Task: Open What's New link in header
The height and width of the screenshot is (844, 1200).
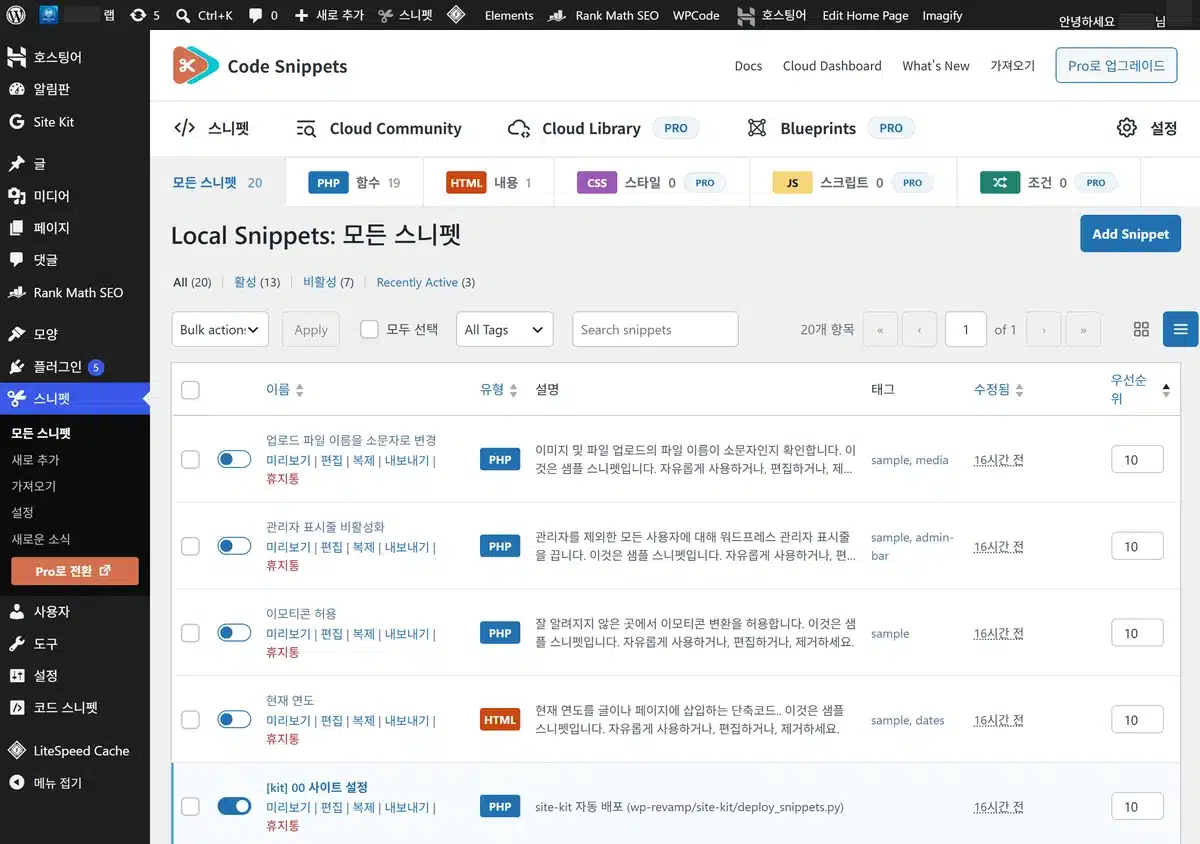Action: click(936, 66)
